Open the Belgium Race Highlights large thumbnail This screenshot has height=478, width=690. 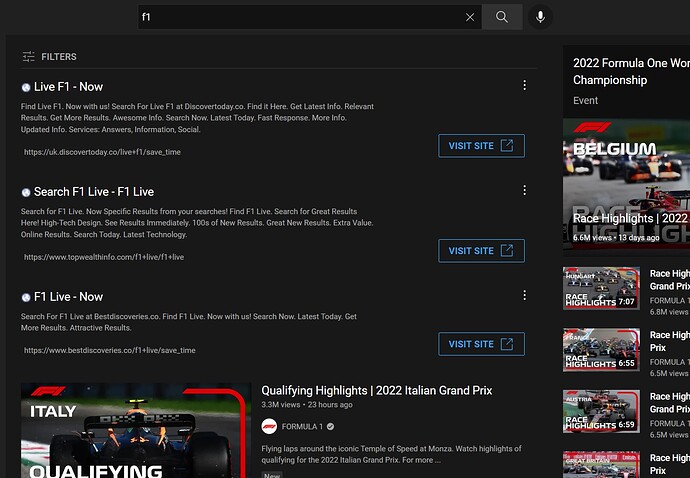tap(626, 187)
